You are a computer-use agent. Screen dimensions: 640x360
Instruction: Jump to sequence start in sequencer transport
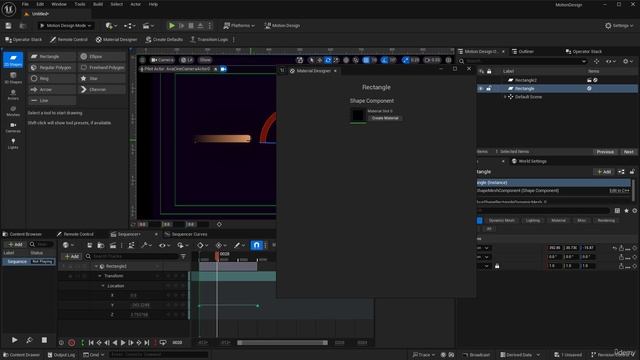91,343
